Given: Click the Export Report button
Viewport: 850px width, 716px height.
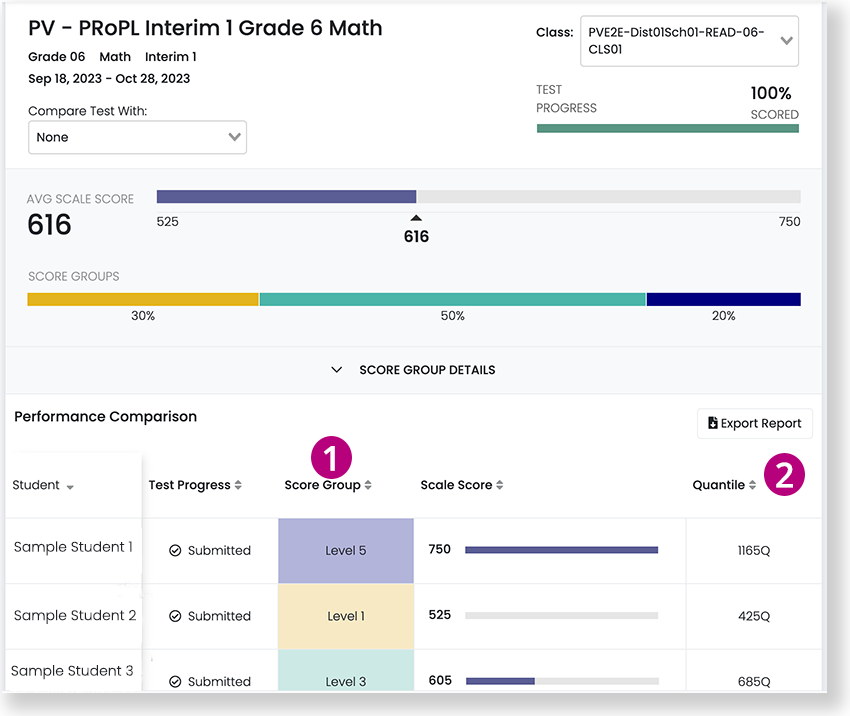Looking at the screenshot, I should tap(754, 423).
